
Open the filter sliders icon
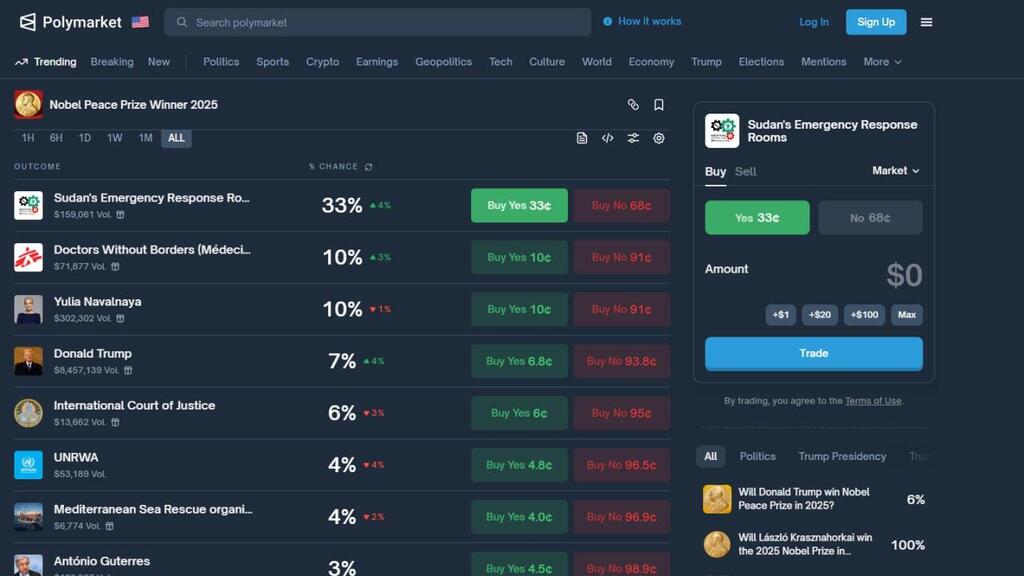633,138
